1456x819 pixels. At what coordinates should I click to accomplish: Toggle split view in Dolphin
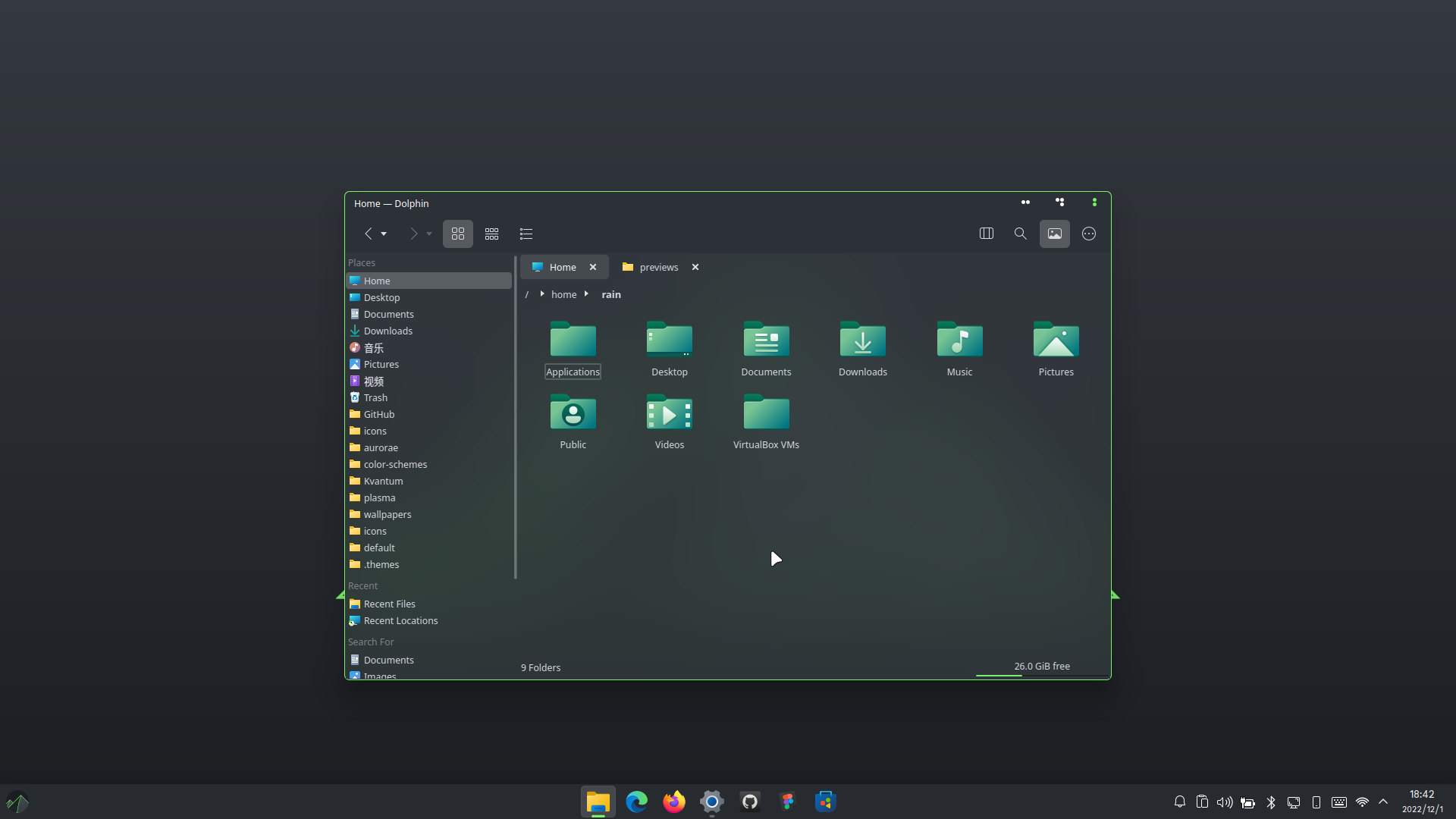(x=987, y=234)
